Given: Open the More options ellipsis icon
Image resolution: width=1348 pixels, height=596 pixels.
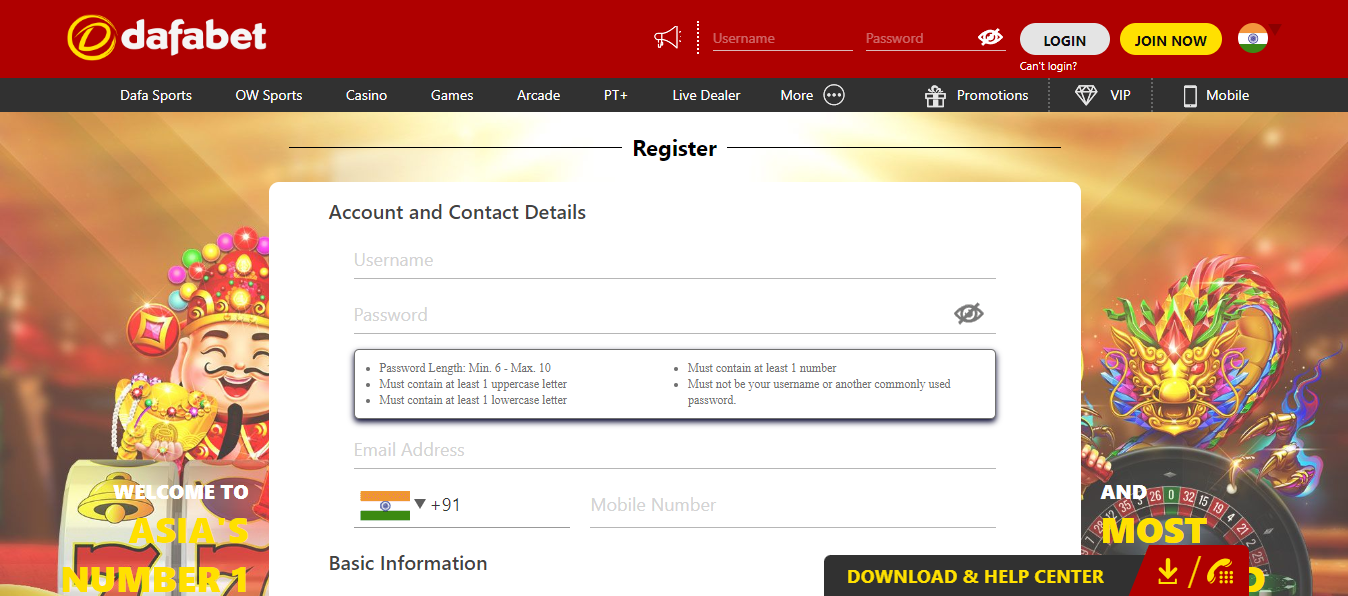Looking at the screenshot, I should coord(835,94).
